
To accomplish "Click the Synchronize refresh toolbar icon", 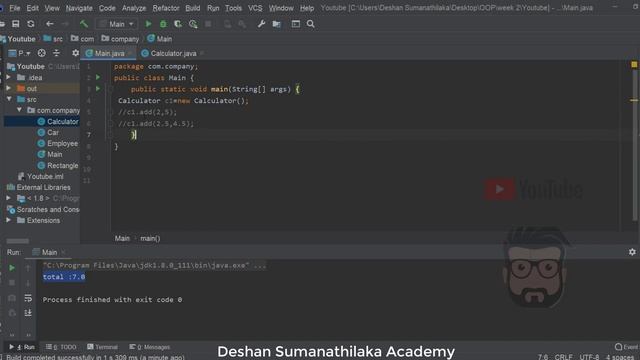I will tap(31, 24).
